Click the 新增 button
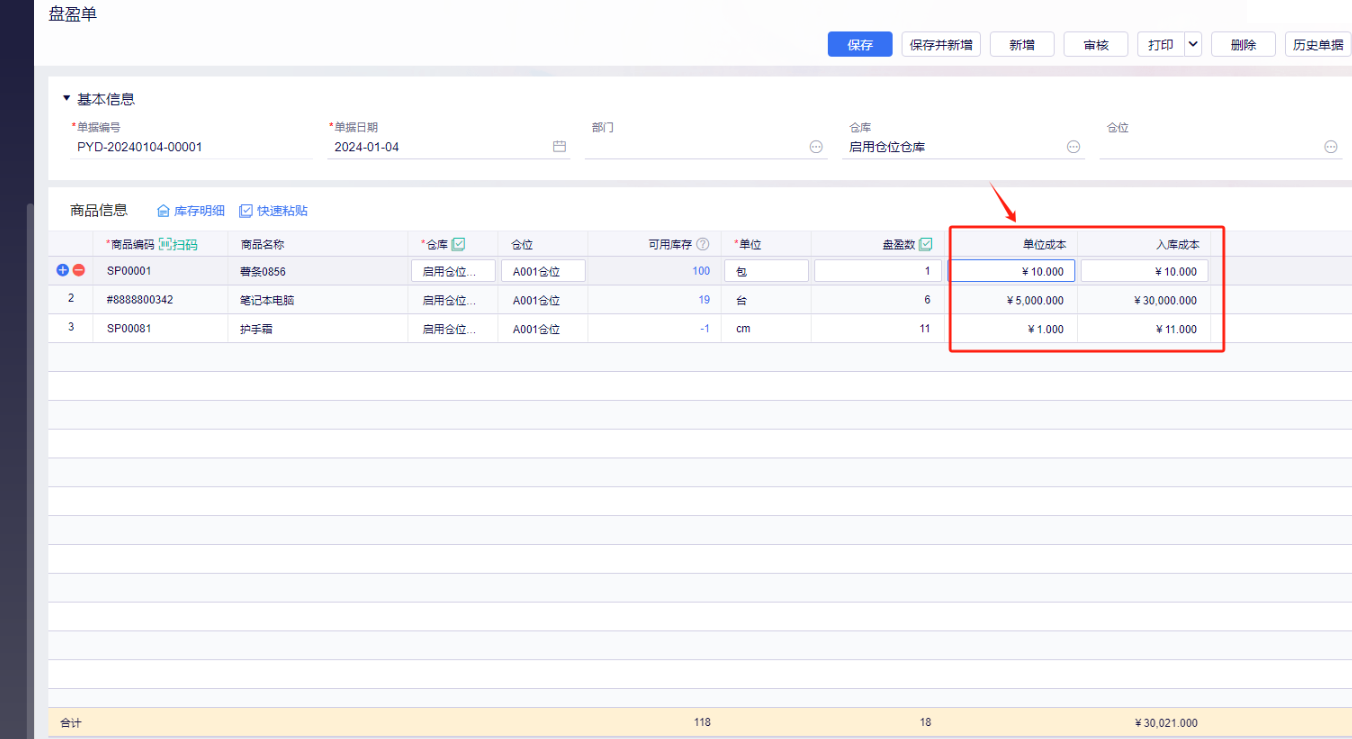Viewport: 1352px width, 739px height. click(1022, 45)
